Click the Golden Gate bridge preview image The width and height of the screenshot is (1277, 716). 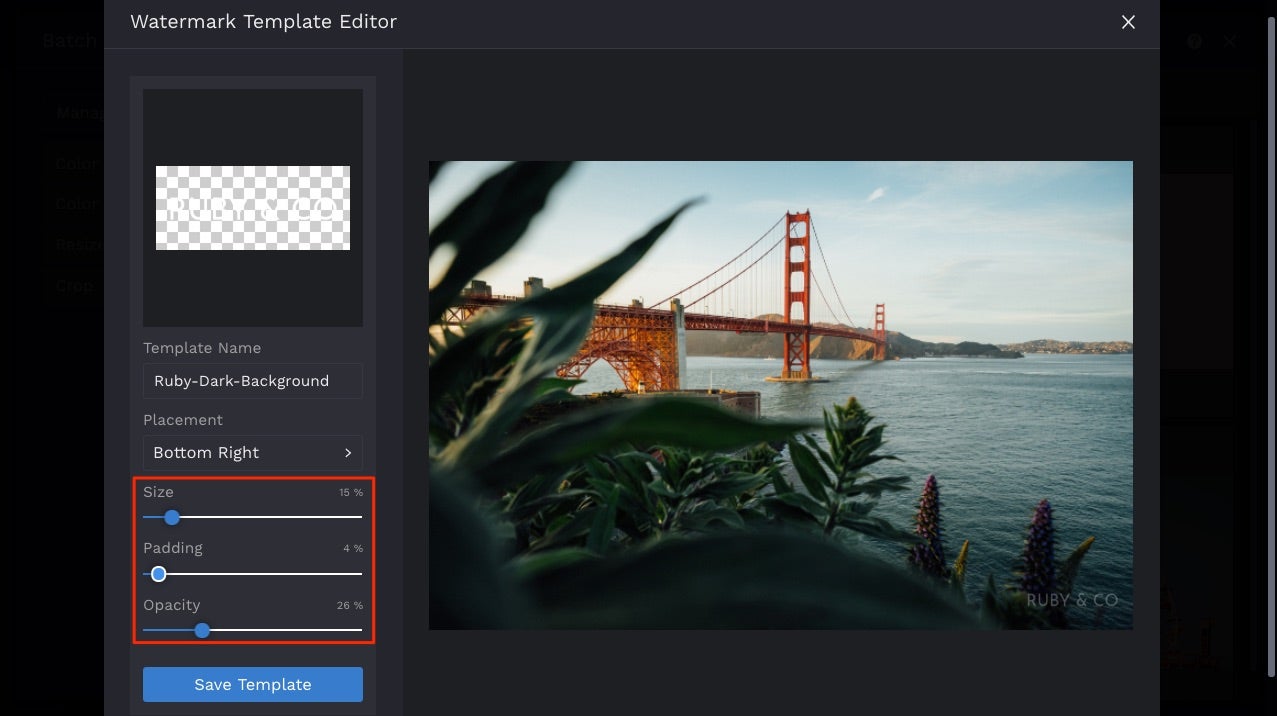780,395
